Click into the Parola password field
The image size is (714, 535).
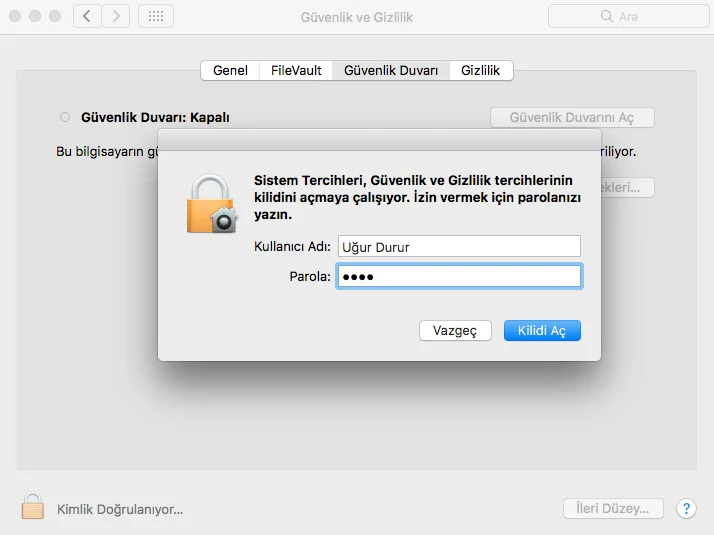click(458, 277)
